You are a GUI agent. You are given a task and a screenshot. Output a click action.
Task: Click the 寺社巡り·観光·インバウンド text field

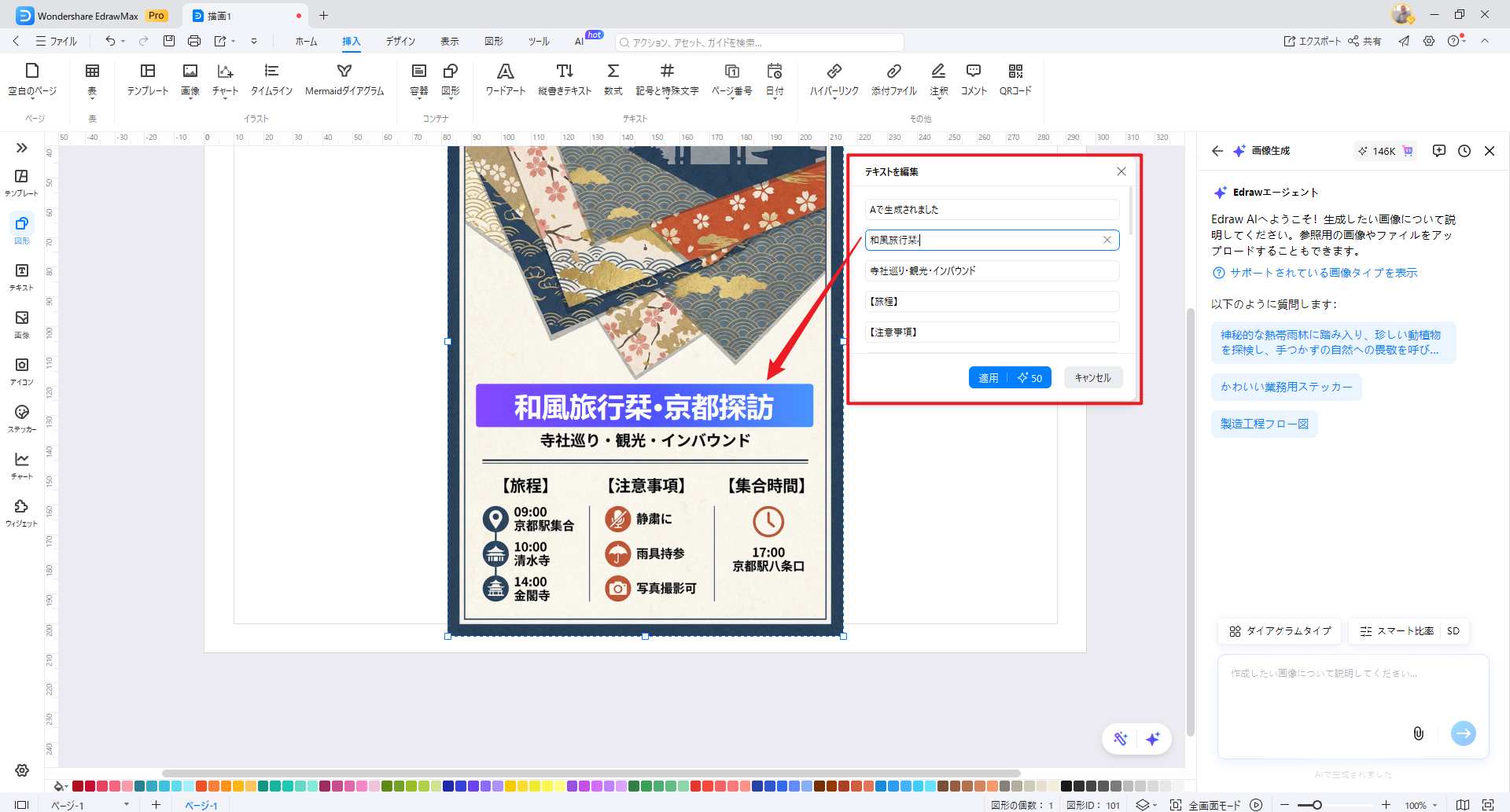tap(991, 270)
